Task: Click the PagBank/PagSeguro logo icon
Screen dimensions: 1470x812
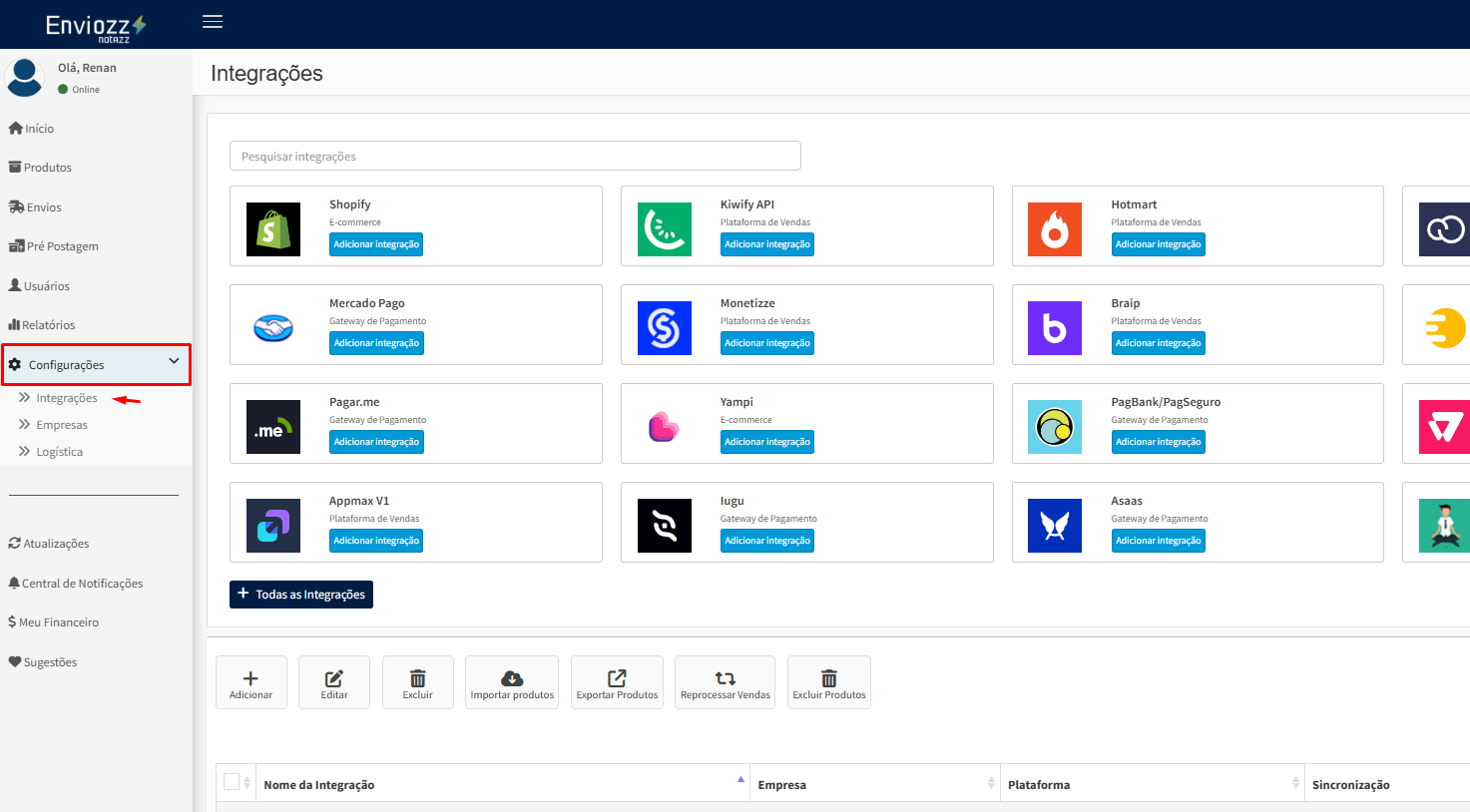Action: (1055, 427)
